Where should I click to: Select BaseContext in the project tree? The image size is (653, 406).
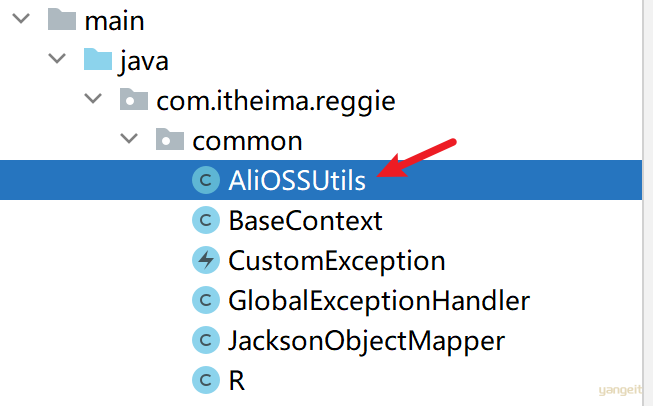click(305, 221)
